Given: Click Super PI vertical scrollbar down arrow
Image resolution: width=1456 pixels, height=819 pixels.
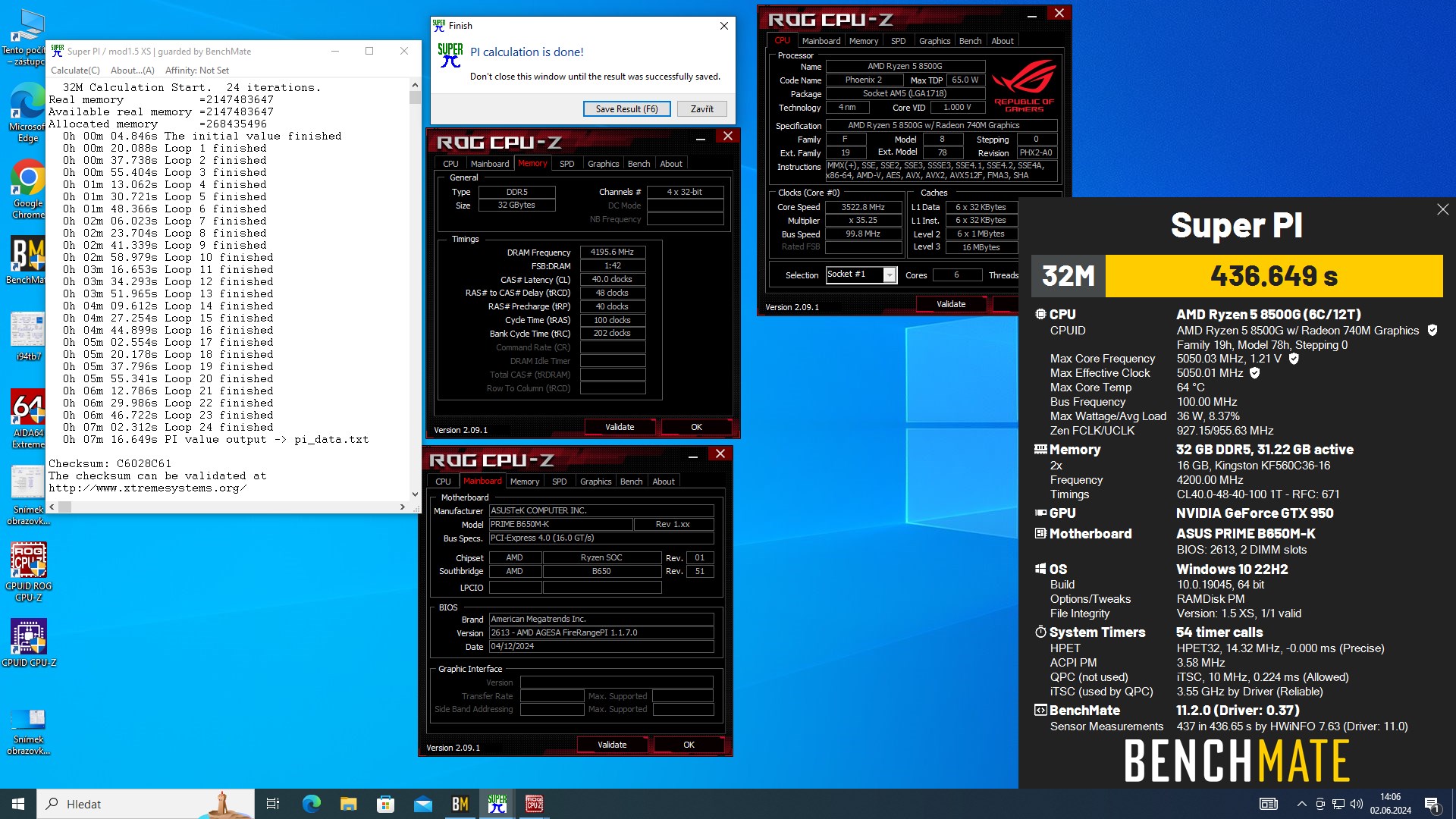Looking at the screenshot, I should [x=415, y=494].
